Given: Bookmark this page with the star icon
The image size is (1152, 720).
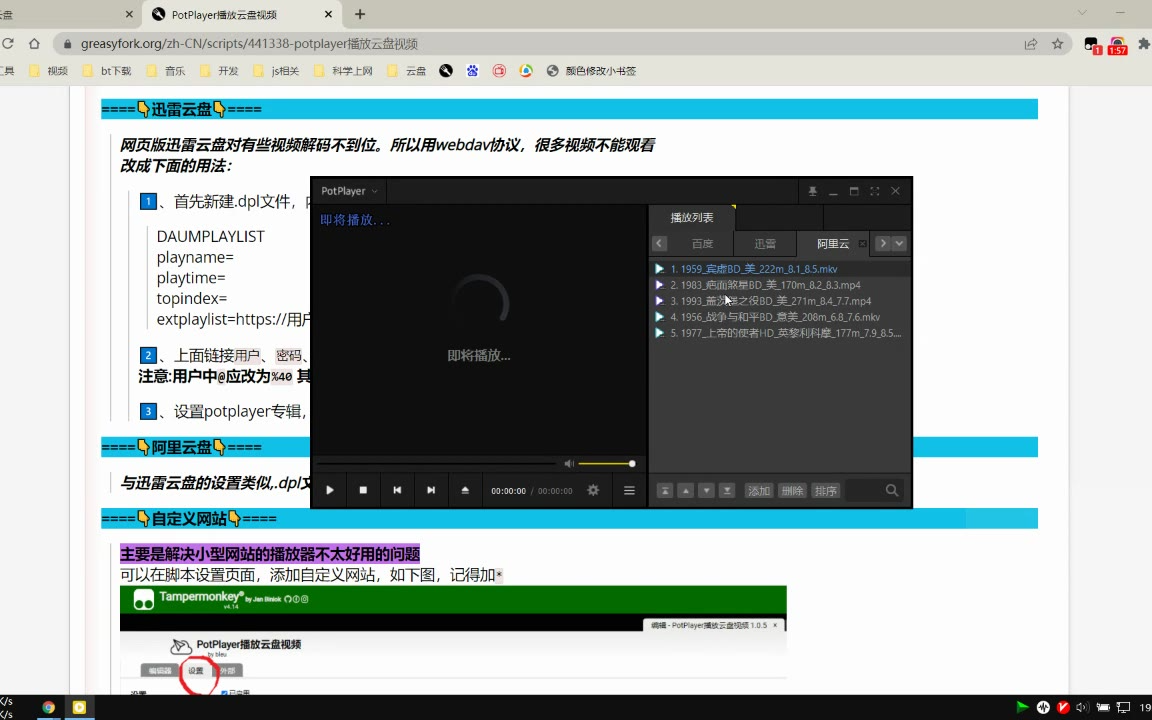Looking at the screenshot, I should 1057,44.
